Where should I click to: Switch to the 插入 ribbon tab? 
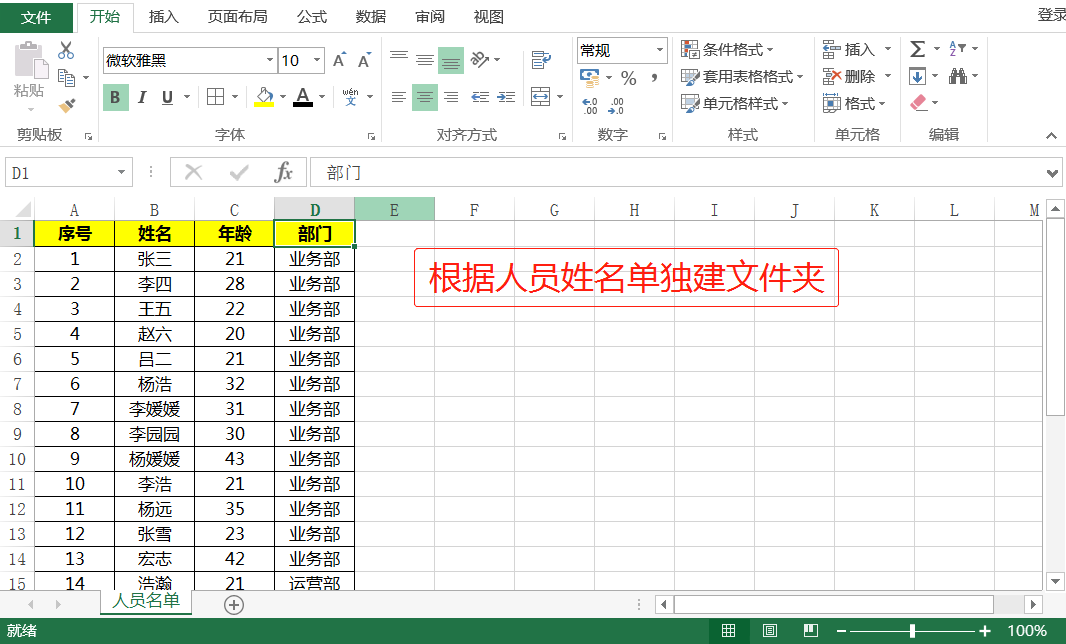(164, 16)
